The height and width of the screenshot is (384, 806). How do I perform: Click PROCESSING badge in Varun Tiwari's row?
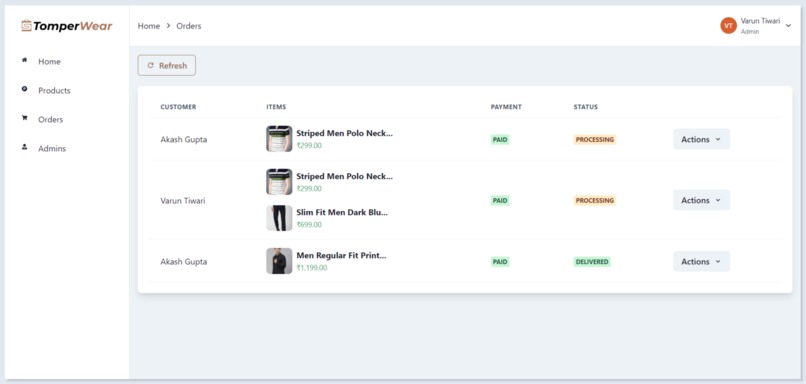(595, 200)
